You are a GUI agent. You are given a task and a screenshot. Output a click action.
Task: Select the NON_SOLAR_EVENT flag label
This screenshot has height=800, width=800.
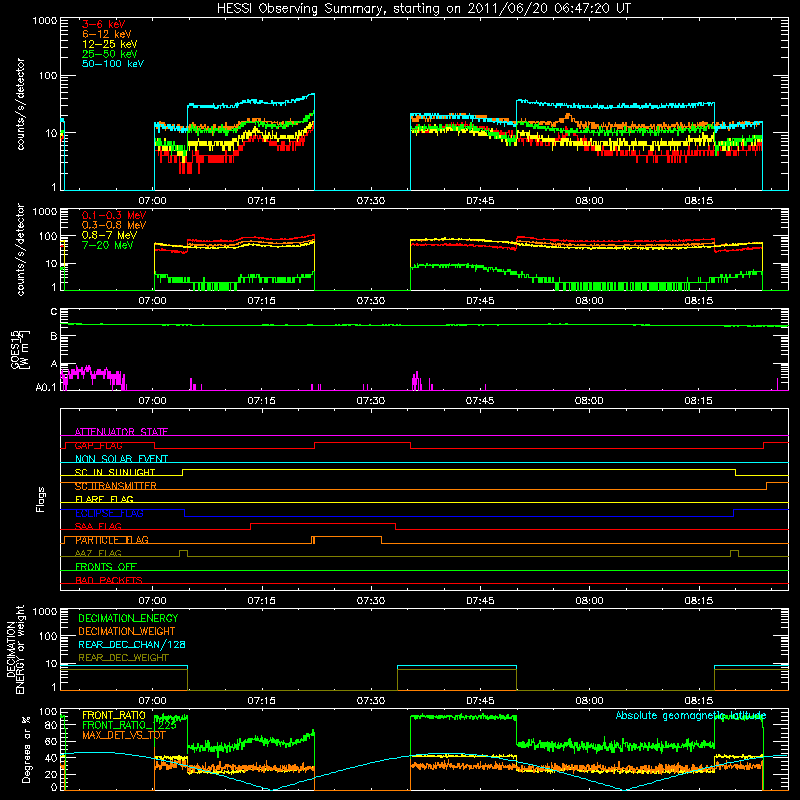click(121, 459)
